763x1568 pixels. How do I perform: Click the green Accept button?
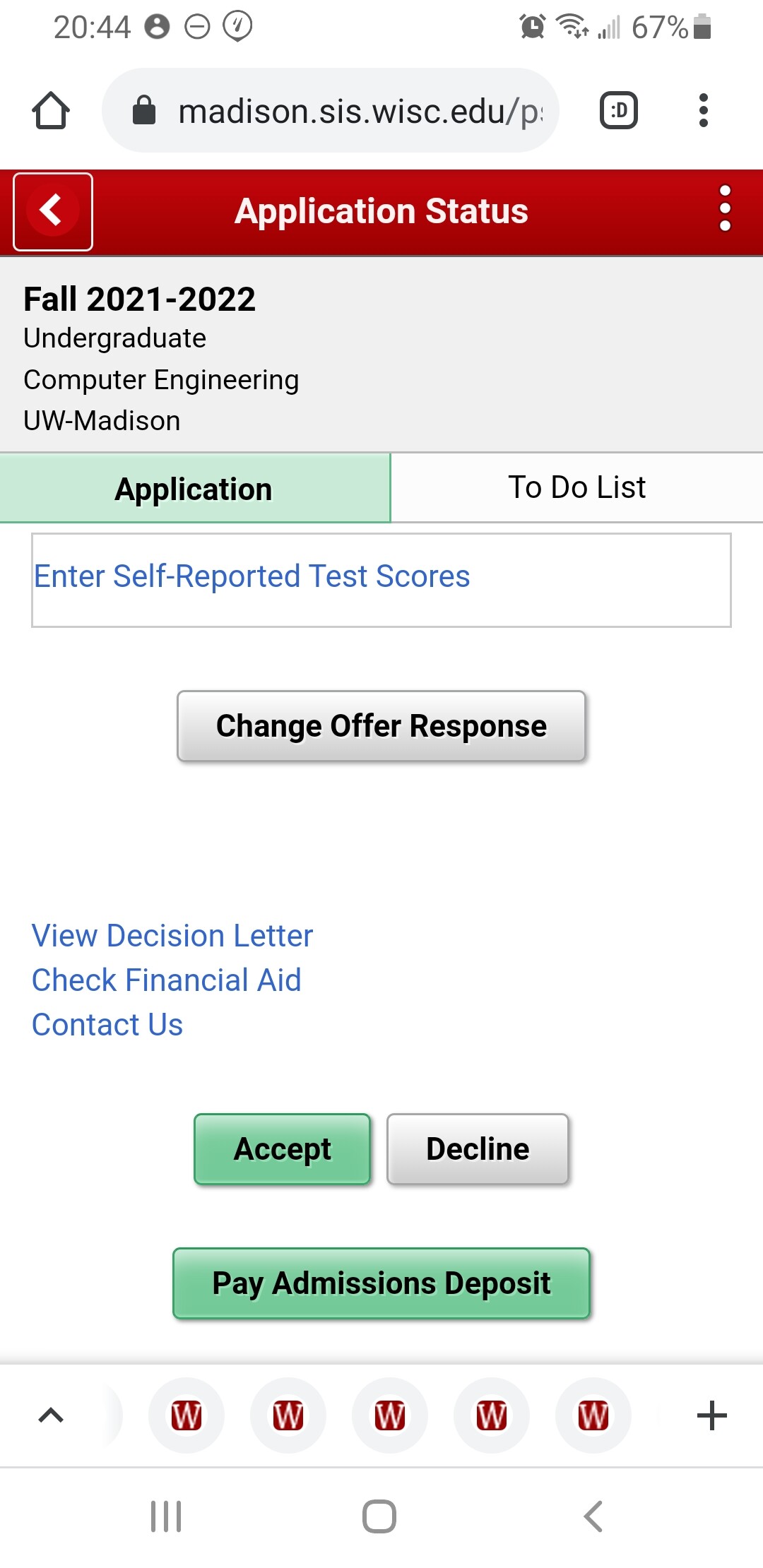point(283,1149)
